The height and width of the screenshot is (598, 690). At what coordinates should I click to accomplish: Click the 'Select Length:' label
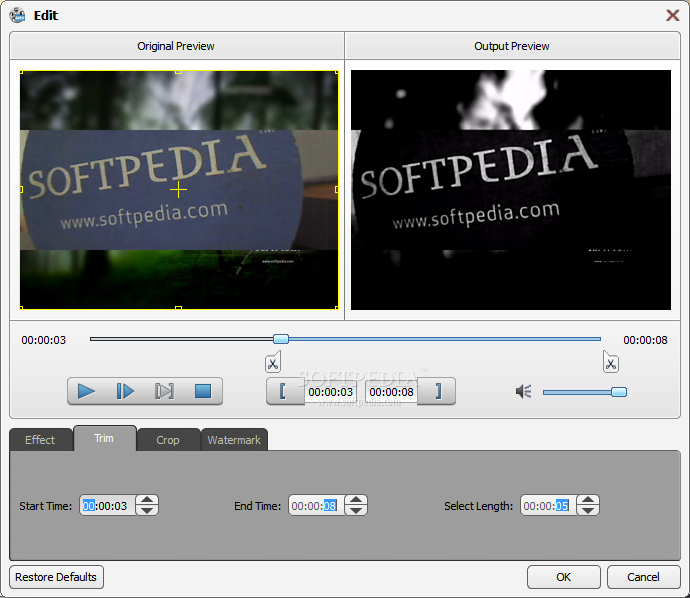[478, 506]
